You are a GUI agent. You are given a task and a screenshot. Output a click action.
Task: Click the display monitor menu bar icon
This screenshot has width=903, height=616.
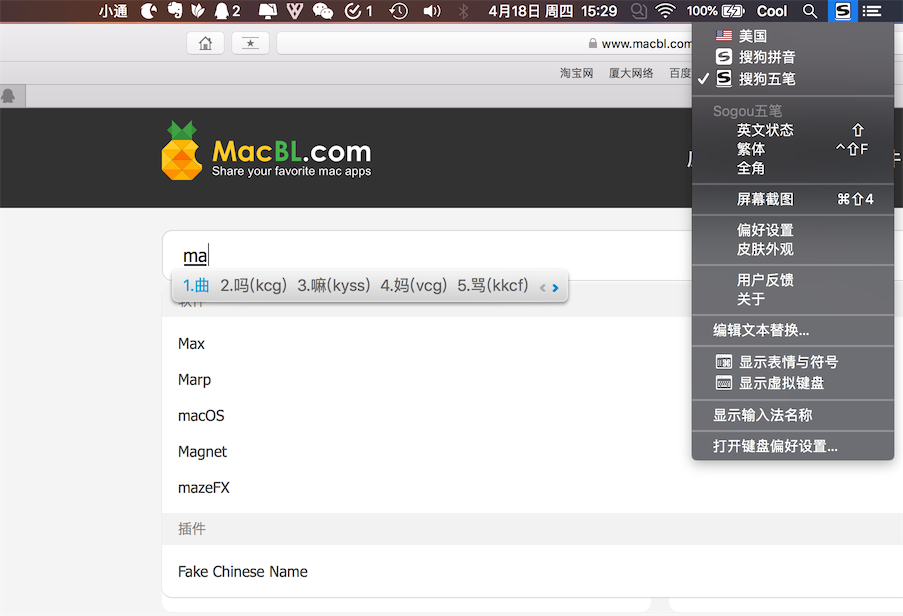point(267,11)
